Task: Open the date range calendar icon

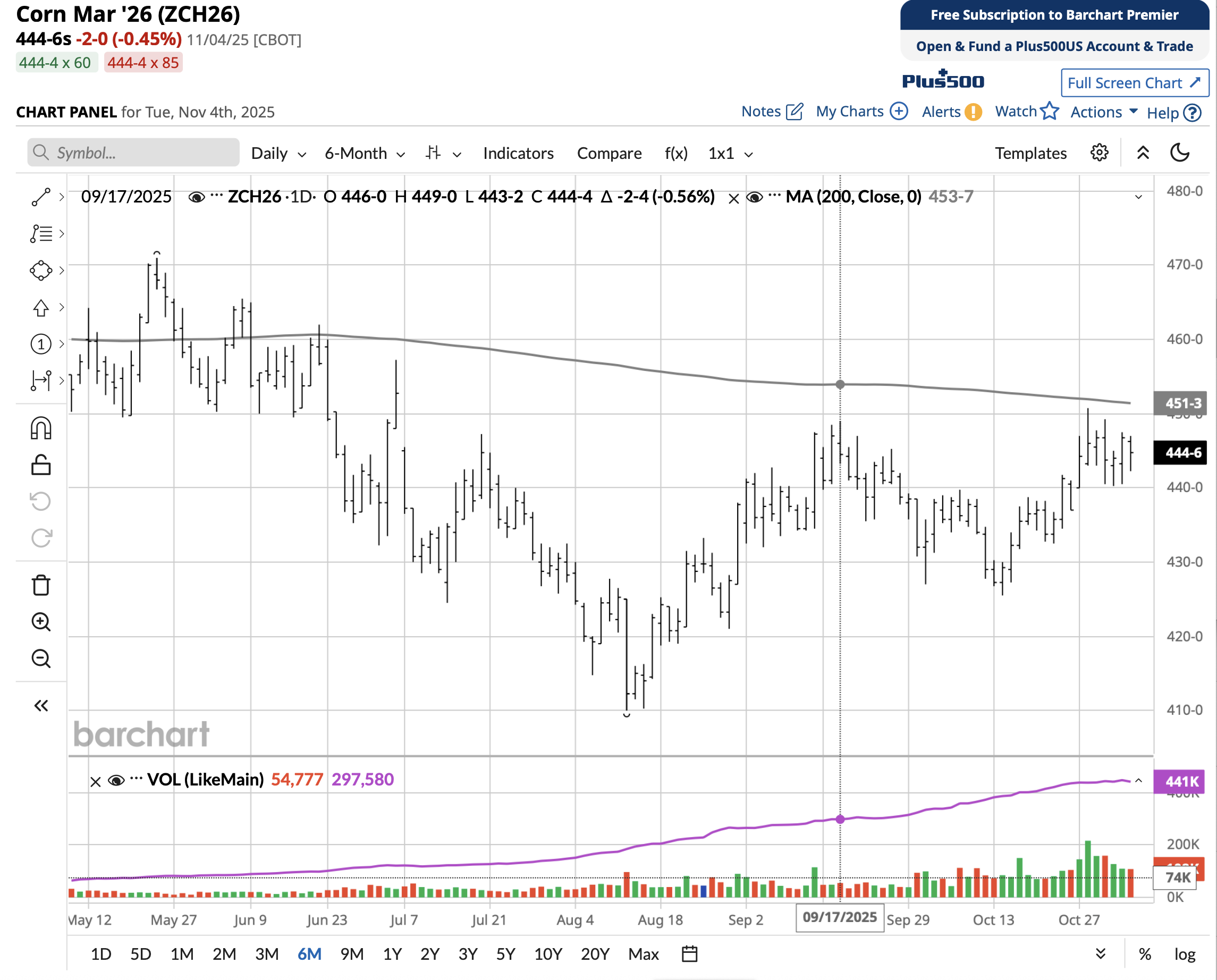Action: pyautogui.click(x=689, y=954)
